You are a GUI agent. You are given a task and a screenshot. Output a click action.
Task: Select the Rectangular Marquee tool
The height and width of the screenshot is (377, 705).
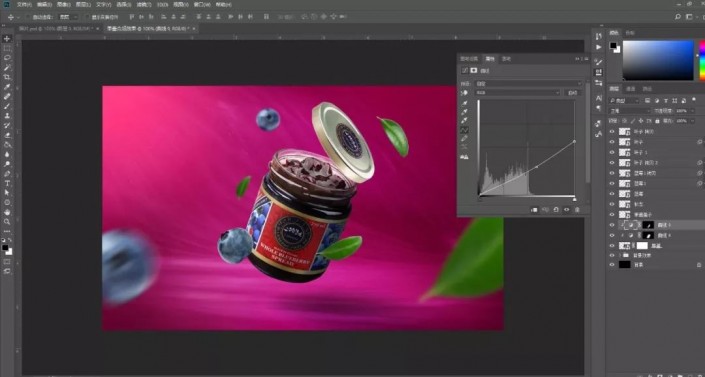(x=7, y=49)
